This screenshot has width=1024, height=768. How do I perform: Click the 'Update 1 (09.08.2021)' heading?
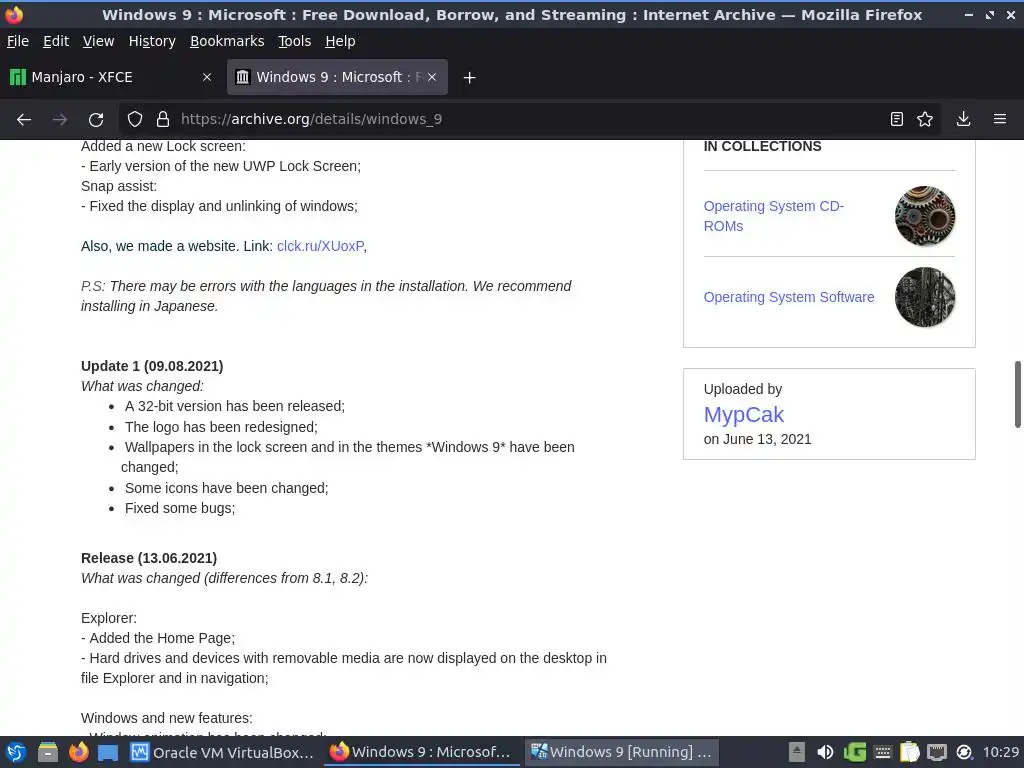point(152,366)
